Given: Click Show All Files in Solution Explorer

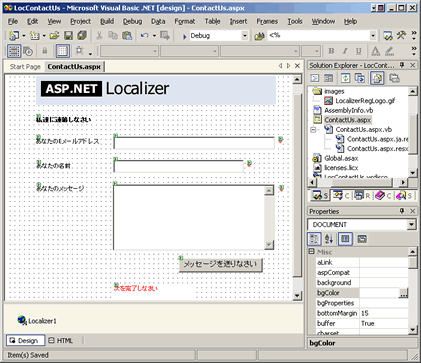Looking at the screenshot, I should click(x=377, y=78).
